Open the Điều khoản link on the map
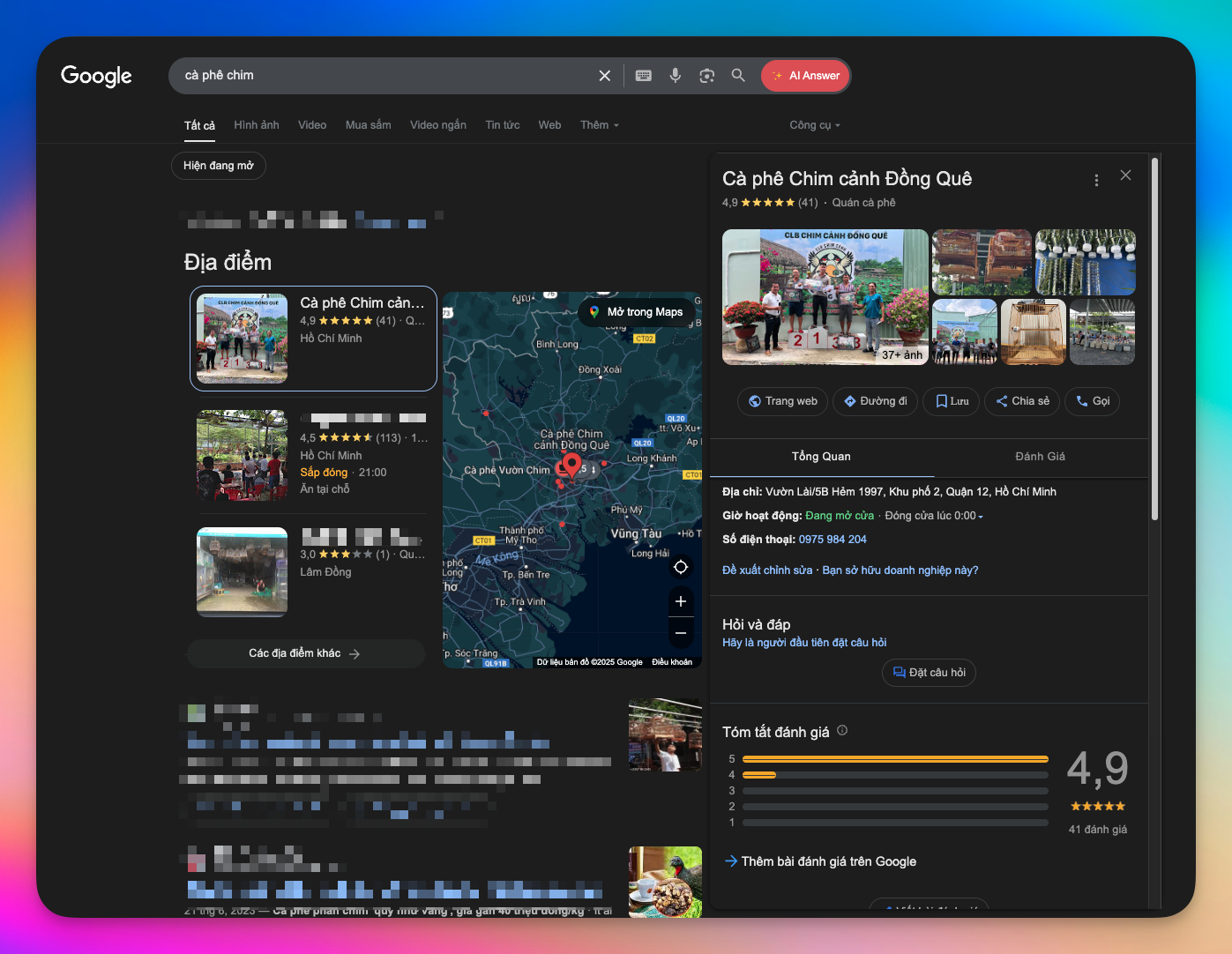The width and height of the screenshot is (1232, 954). (x=672, y=662)
